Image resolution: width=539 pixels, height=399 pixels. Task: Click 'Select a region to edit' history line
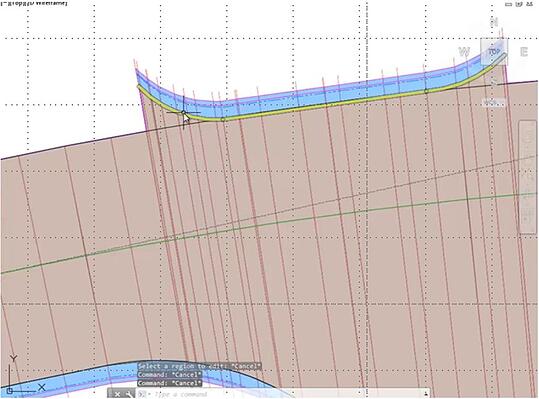pyautogui.click(x=199, y=366)
